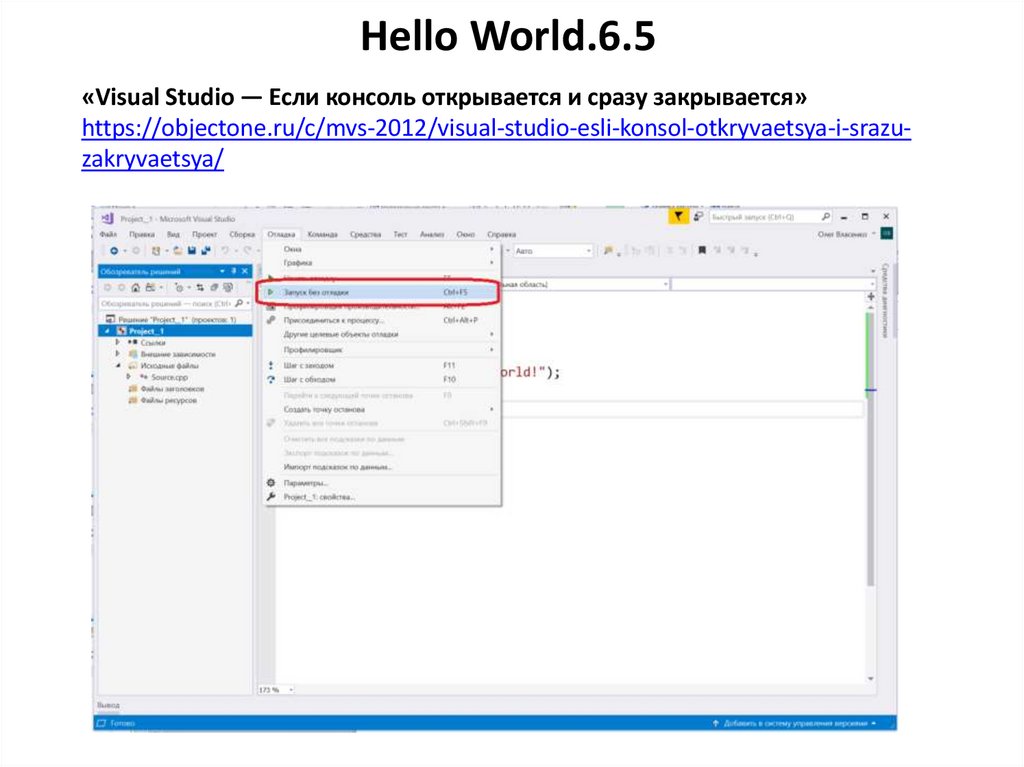
Task: Click the Step Over icon beside Шаг с обходом
Action: [x=270, y=380]
